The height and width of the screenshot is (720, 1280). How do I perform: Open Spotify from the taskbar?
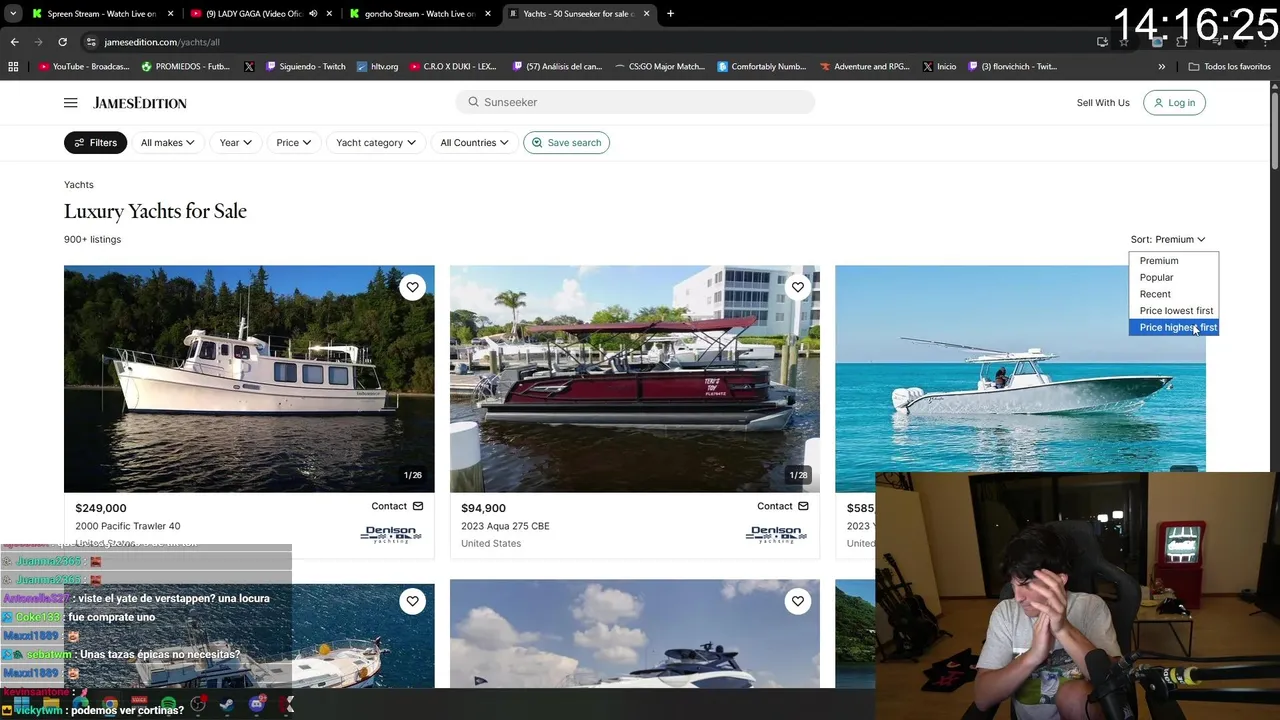pyautogui.click(x=168, y=705)
